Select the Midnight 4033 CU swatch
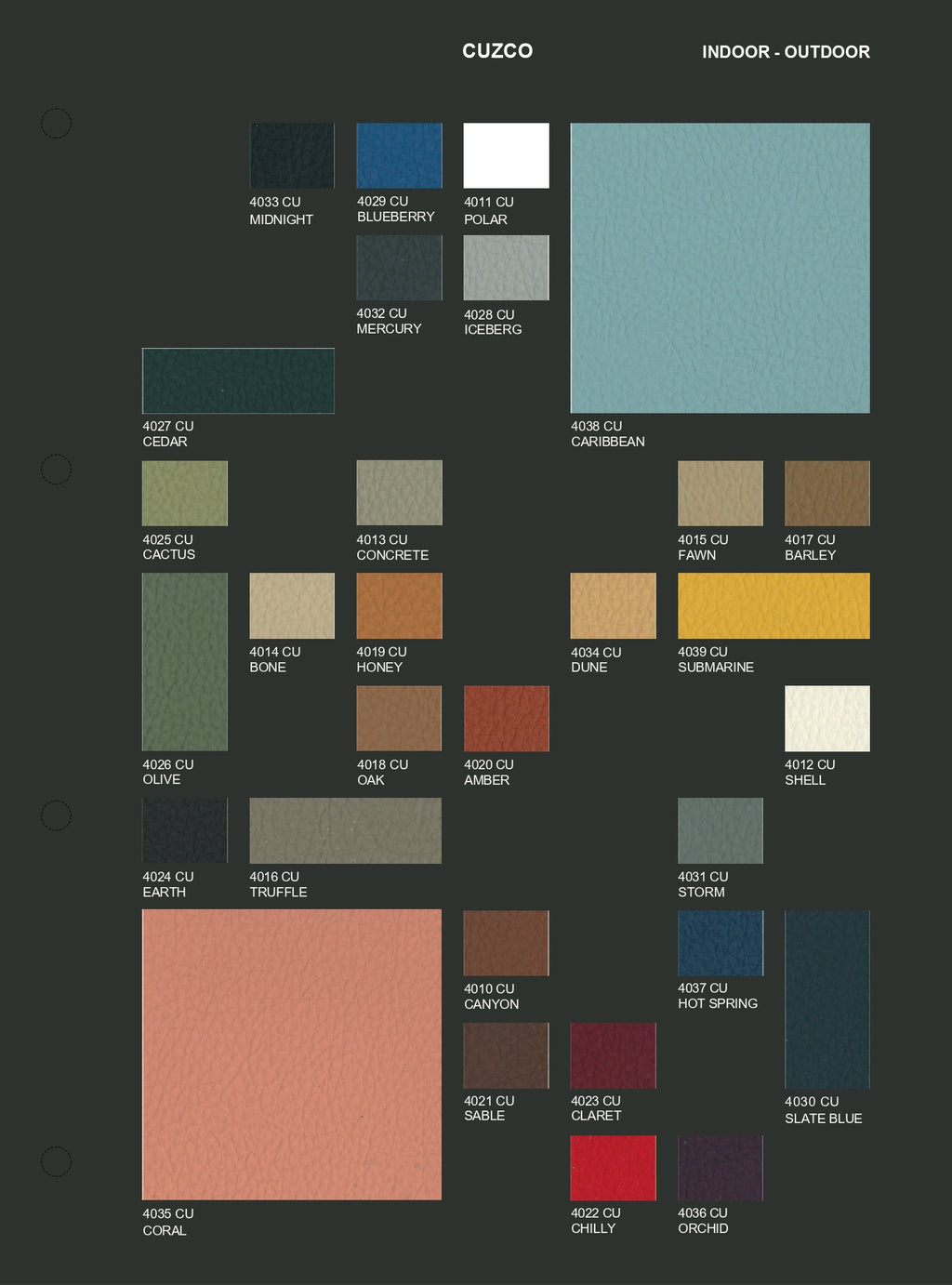Image resolution: width=952 pixels, height=1285 pixels. pos(292,155)
